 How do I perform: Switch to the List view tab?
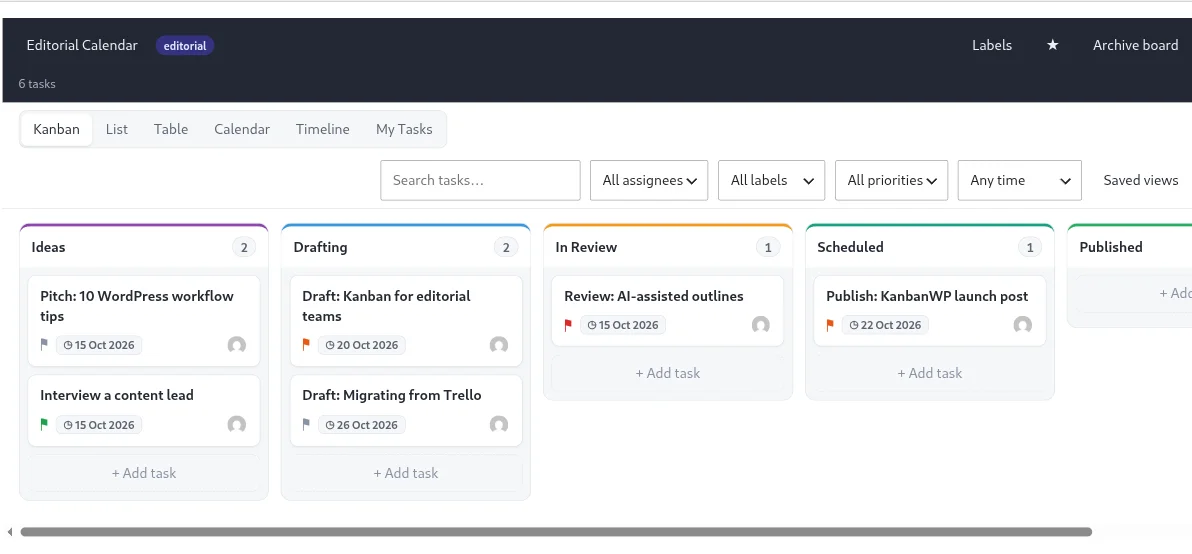[x=116, y=129]
